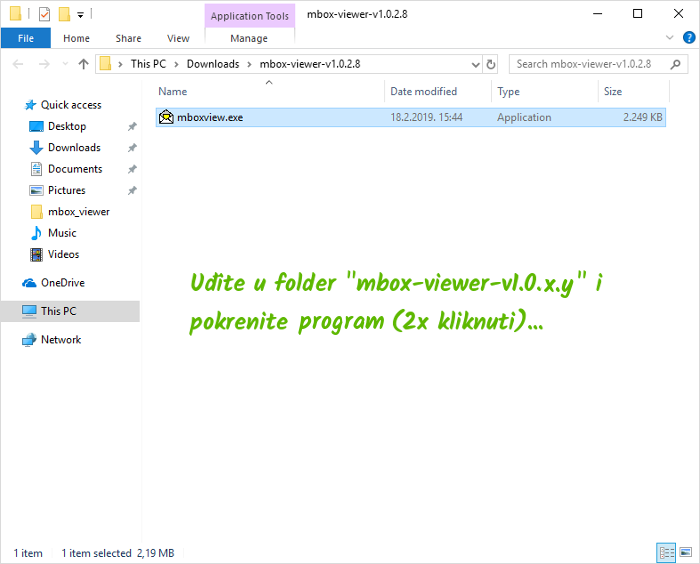700x564 pixels.
Task: Open Customize Quick Access Toolbar dropdown
Action: tap(80, 14)
